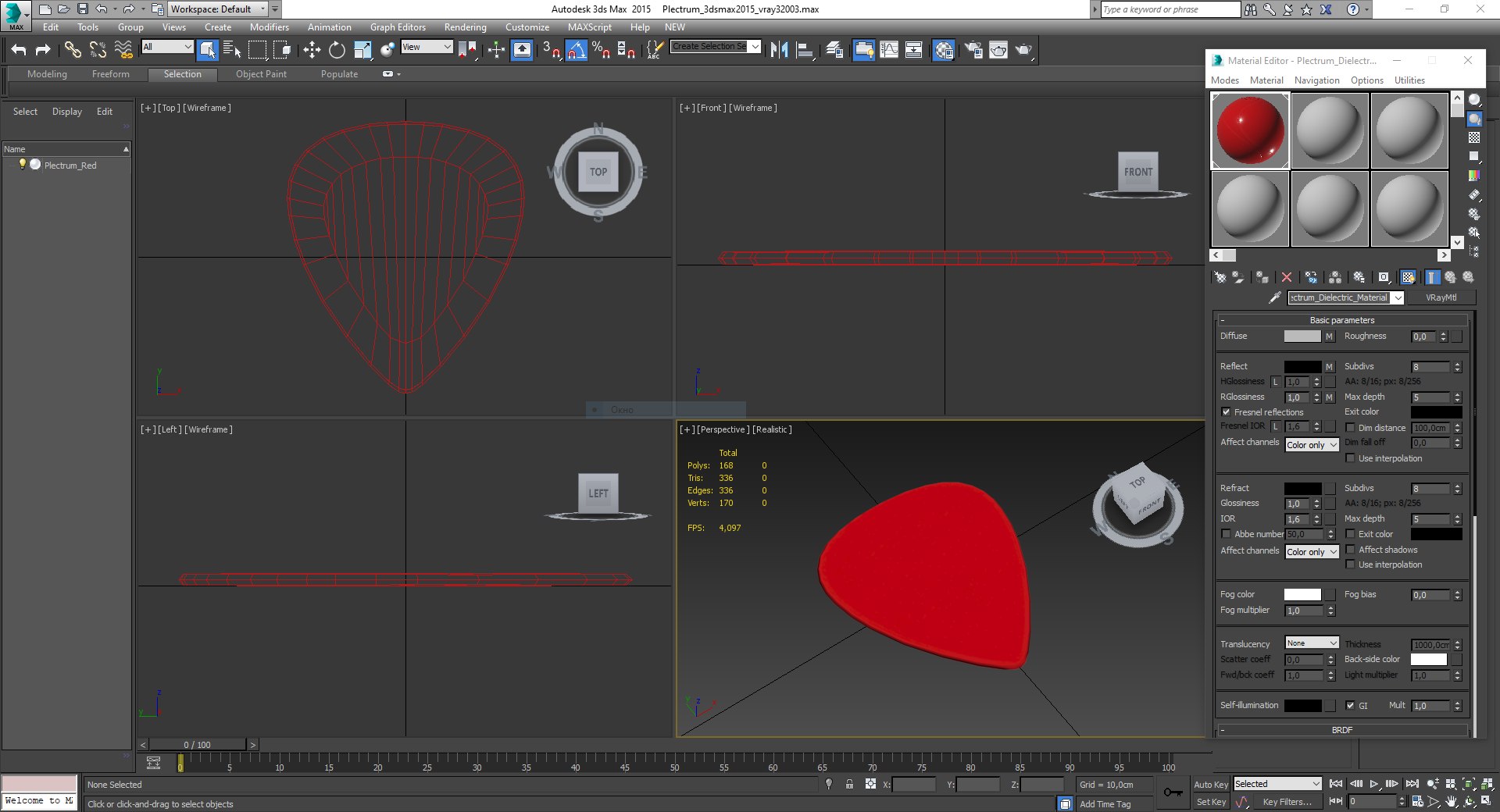The height and width of the screenshot is (812, 1500).
Task: Open the Reflect Affect channels dropdown
Action: click(1312, 445)
